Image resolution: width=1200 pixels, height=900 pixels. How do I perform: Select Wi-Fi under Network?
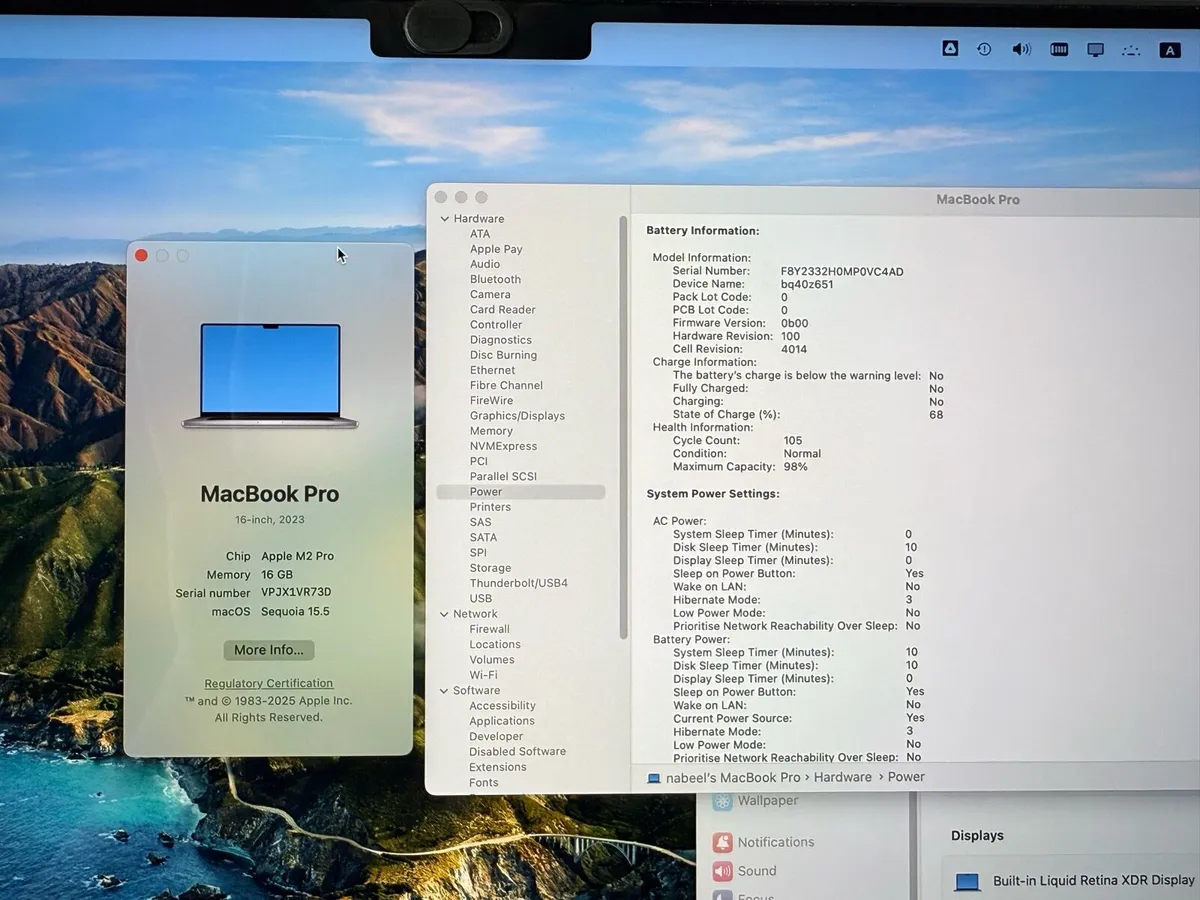pos(484,675)
